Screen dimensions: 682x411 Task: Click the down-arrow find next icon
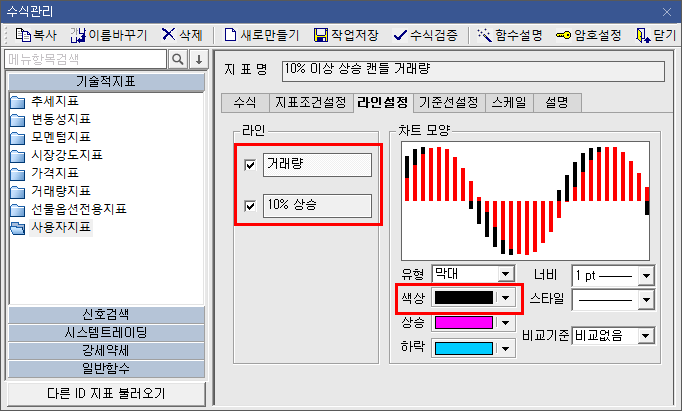coord(199,59)
